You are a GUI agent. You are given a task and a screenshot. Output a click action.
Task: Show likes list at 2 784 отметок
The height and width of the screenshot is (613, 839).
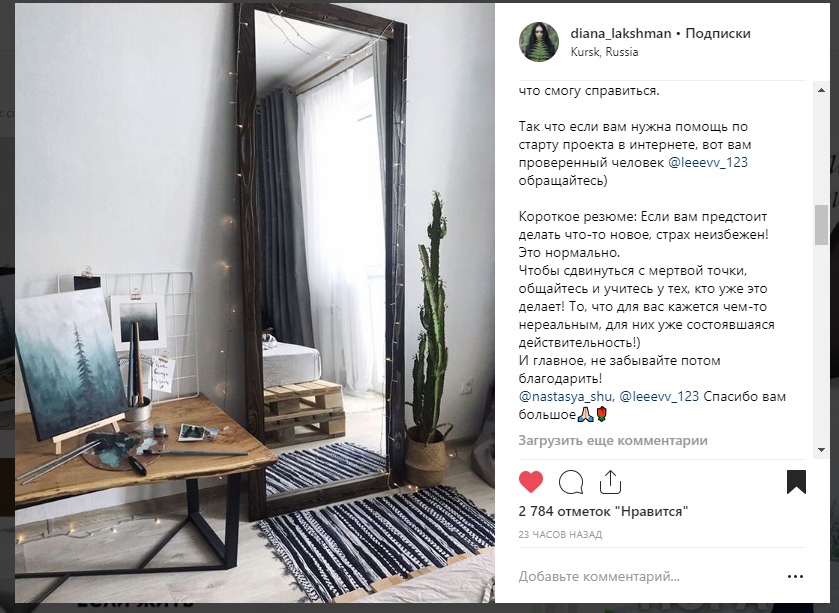tap(603, 511)
